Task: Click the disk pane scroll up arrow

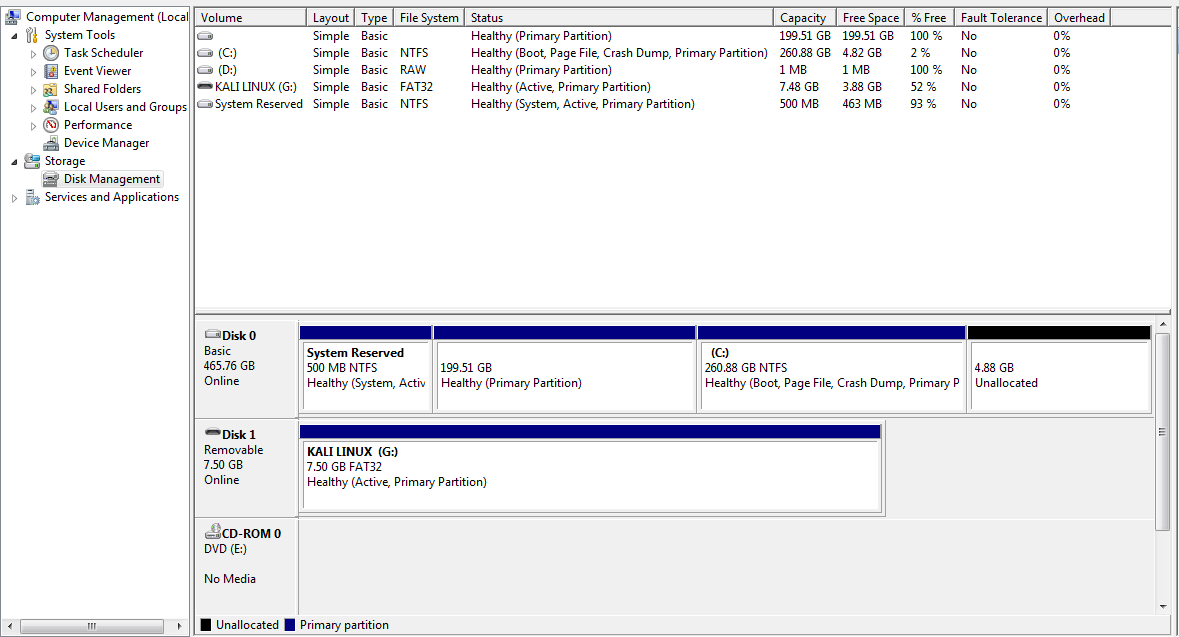Action: point(1162,324)
